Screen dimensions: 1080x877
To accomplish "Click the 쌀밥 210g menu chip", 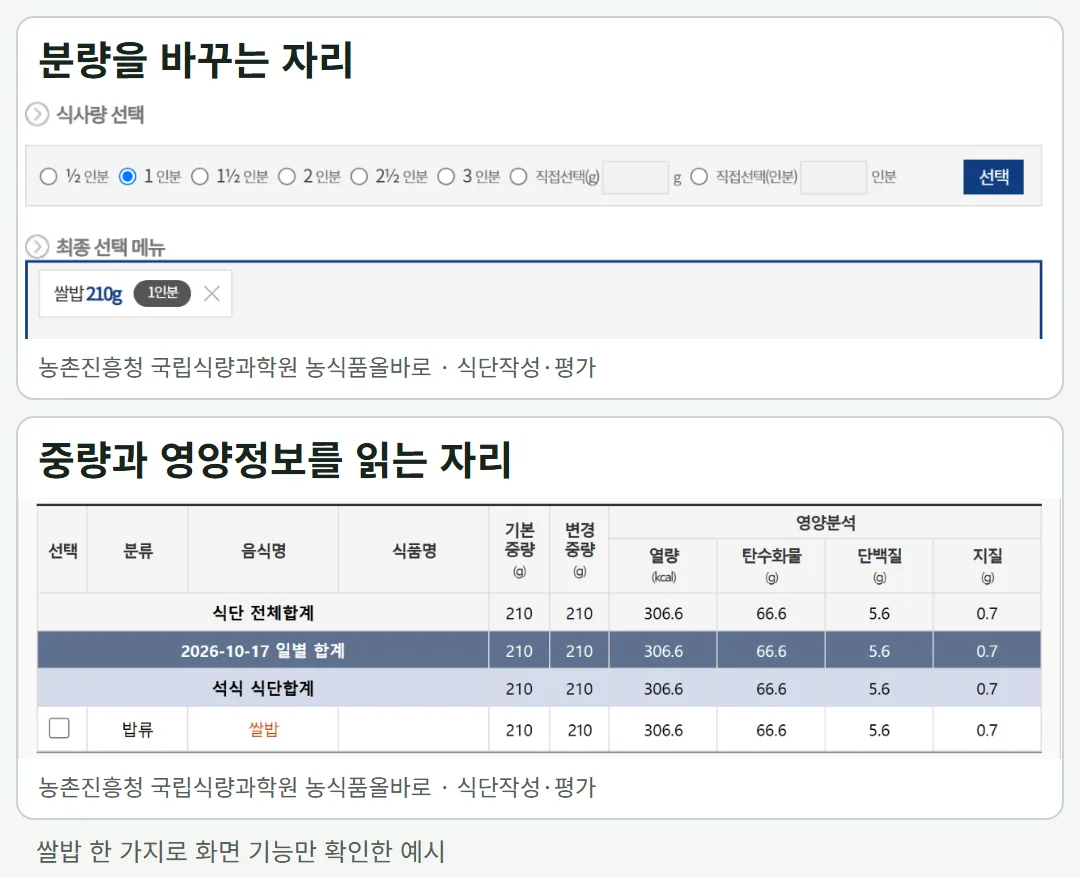I will coord(135,293).
